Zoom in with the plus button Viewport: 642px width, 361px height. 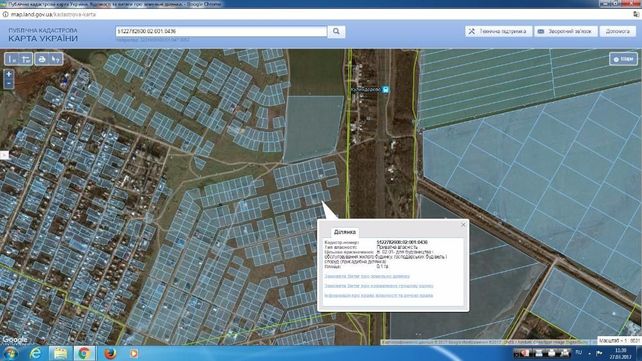9,74
